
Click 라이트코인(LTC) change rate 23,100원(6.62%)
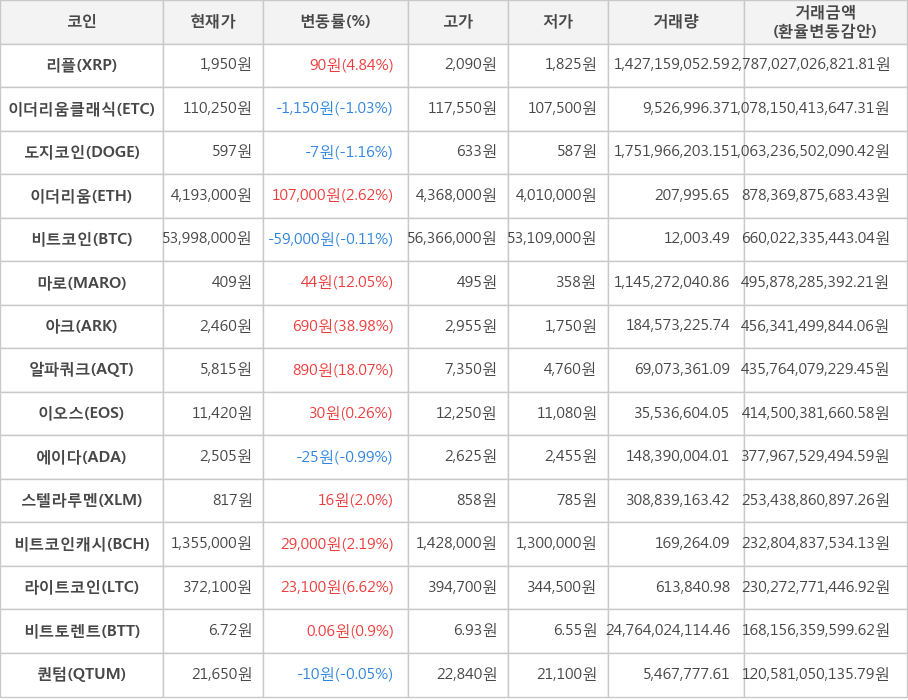[x=337, y=587]
